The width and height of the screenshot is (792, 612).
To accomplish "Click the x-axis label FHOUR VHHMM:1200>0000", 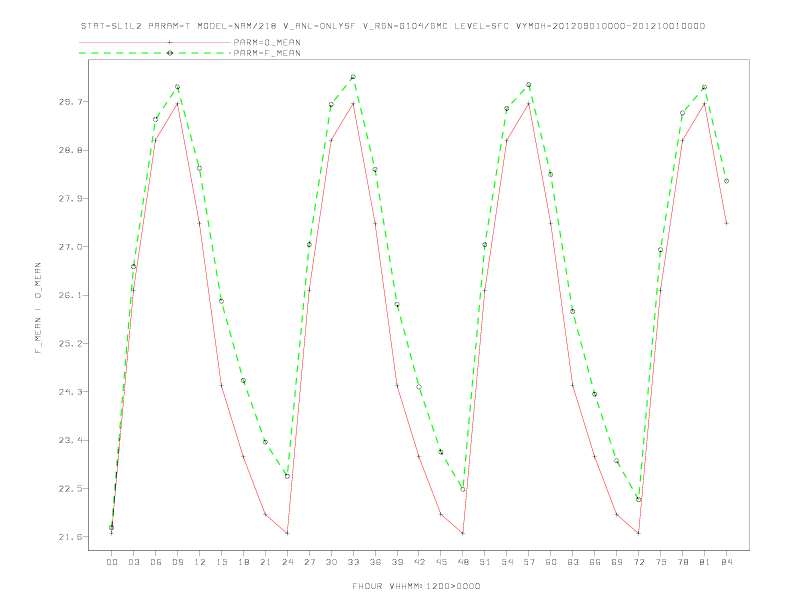I will click(416, 586).
